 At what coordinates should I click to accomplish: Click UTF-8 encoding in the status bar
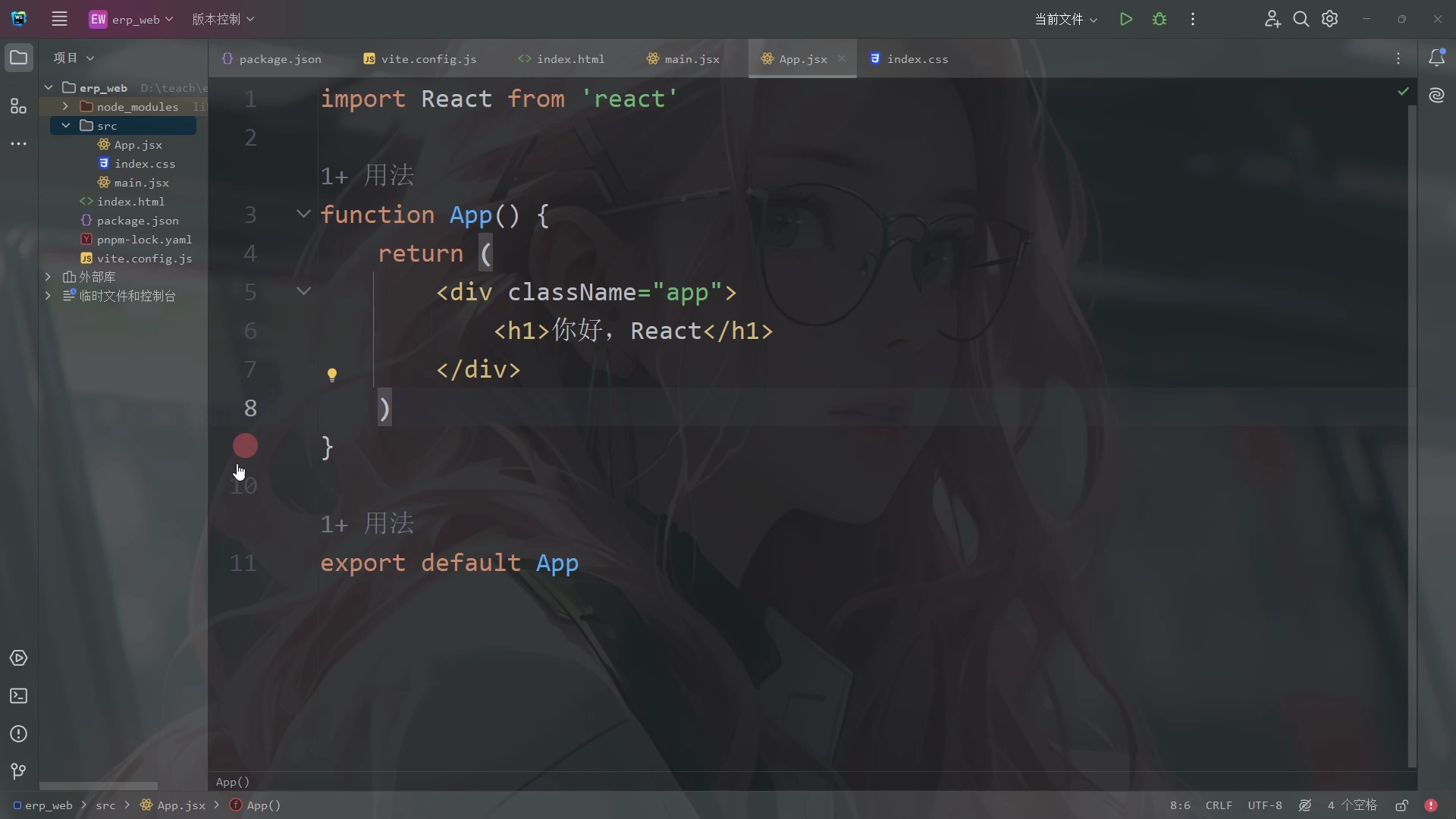[x=1265, y=805]
